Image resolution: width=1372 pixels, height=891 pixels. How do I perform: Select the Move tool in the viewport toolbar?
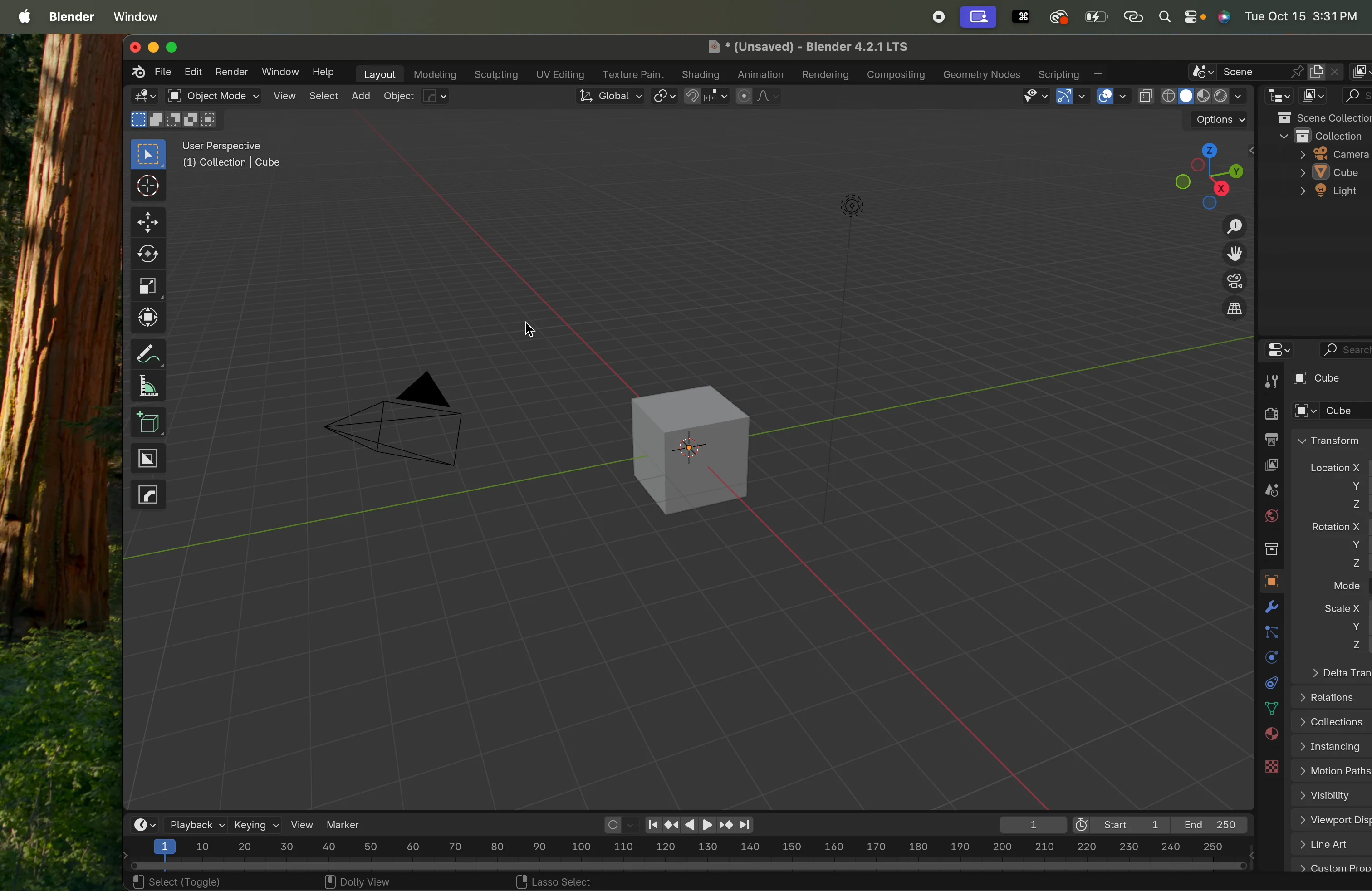[148, 223]
